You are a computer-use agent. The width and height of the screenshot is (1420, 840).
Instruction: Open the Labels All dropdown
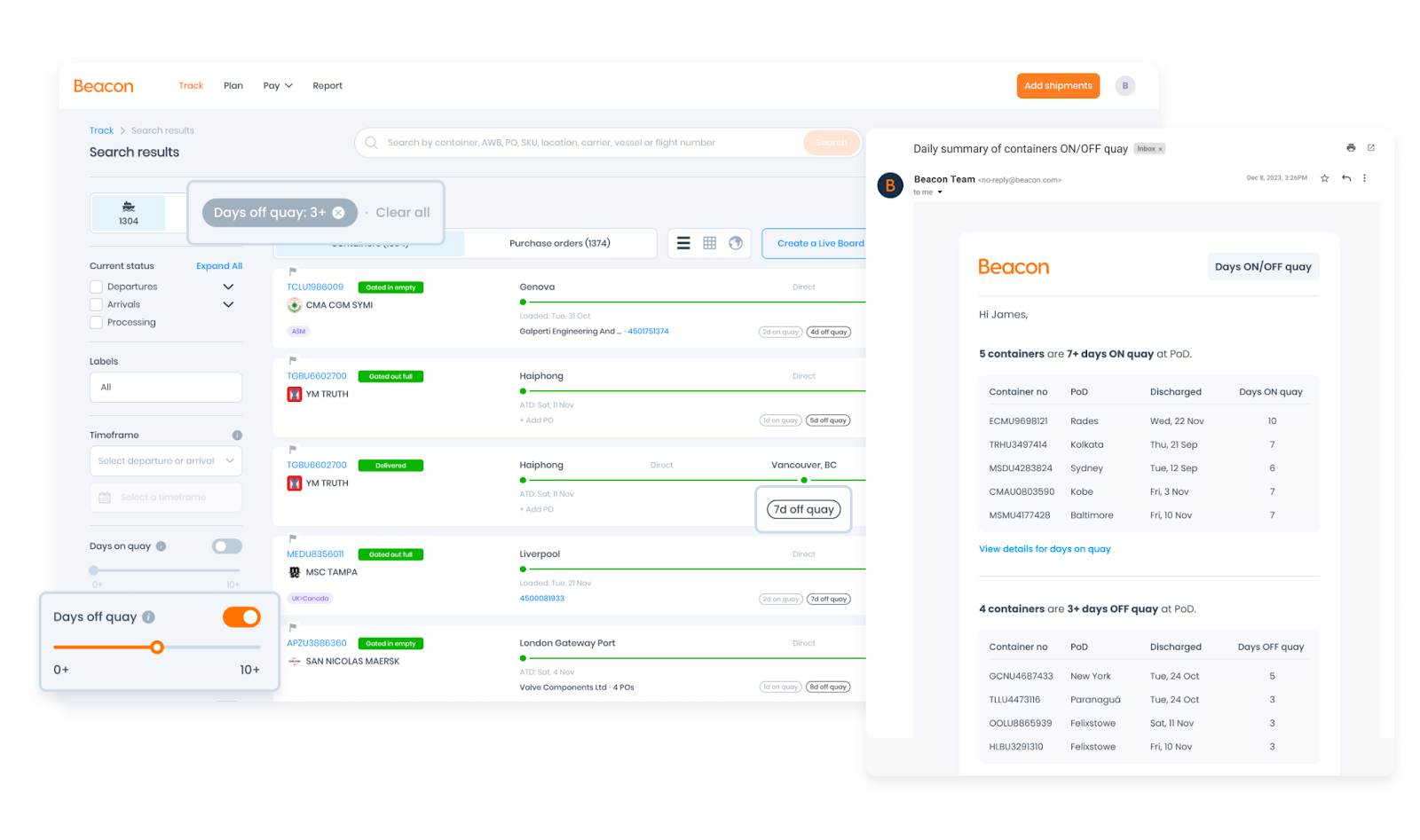tap(165, 387)
